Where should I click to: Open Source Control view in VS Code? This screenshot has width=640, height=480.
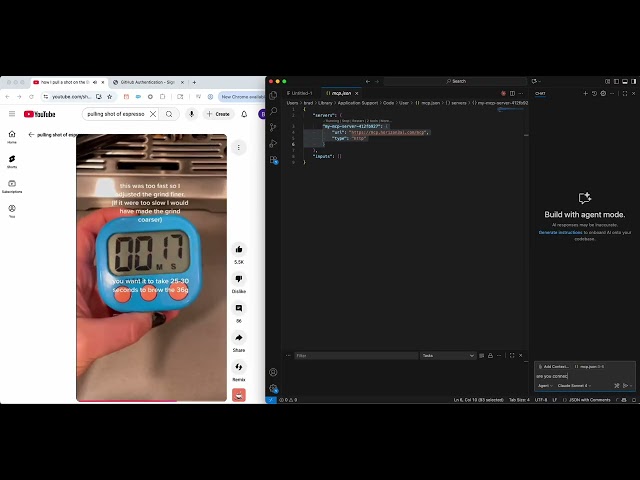pyautogui.click(x=273, y=127)
